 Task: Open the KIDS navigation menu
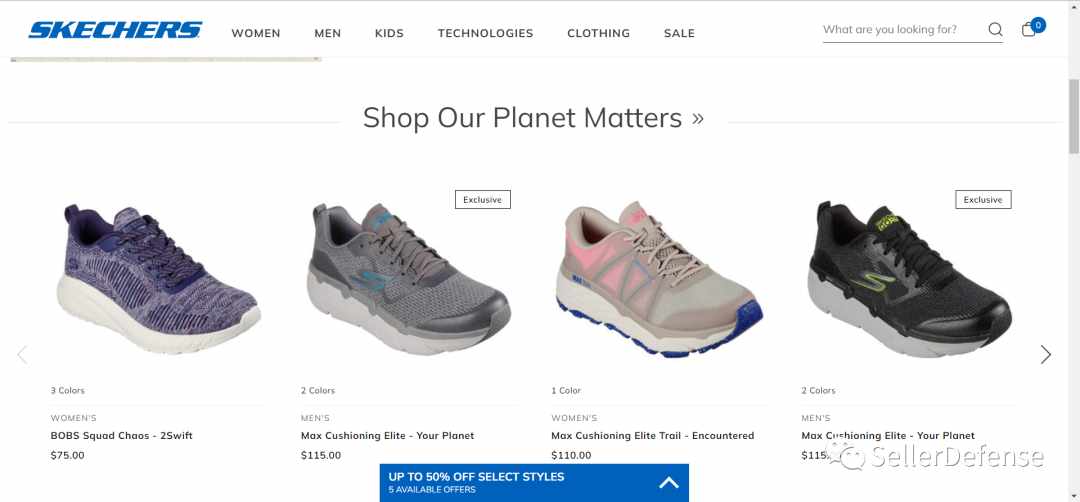click(389, 33)
